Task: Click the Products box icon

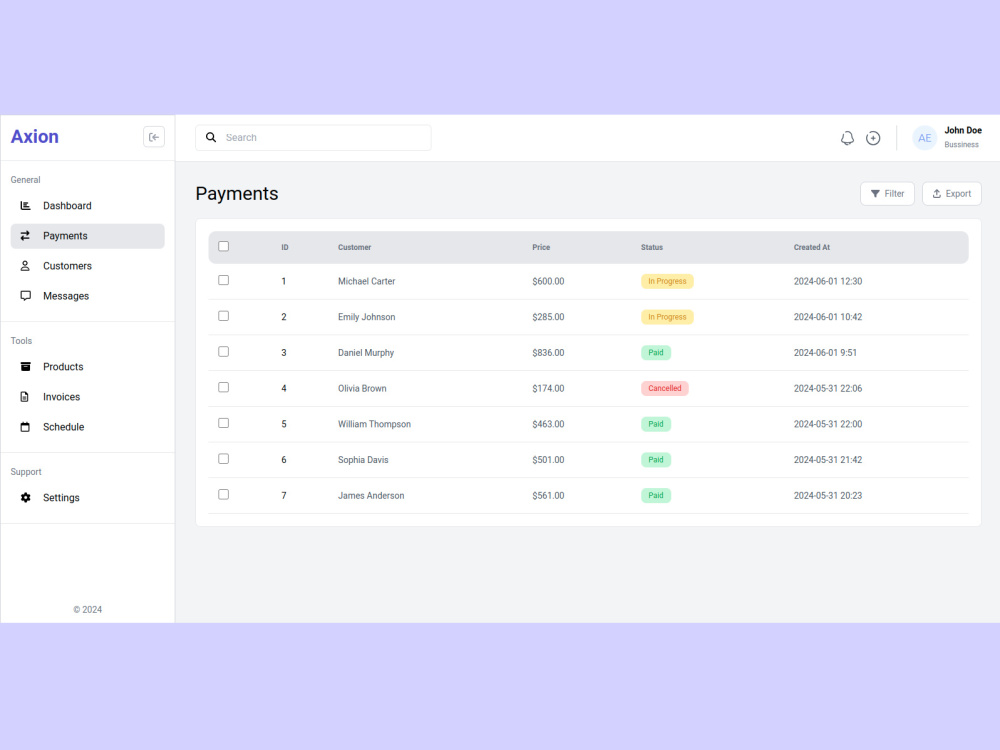Action: click(x=26, y=367)
